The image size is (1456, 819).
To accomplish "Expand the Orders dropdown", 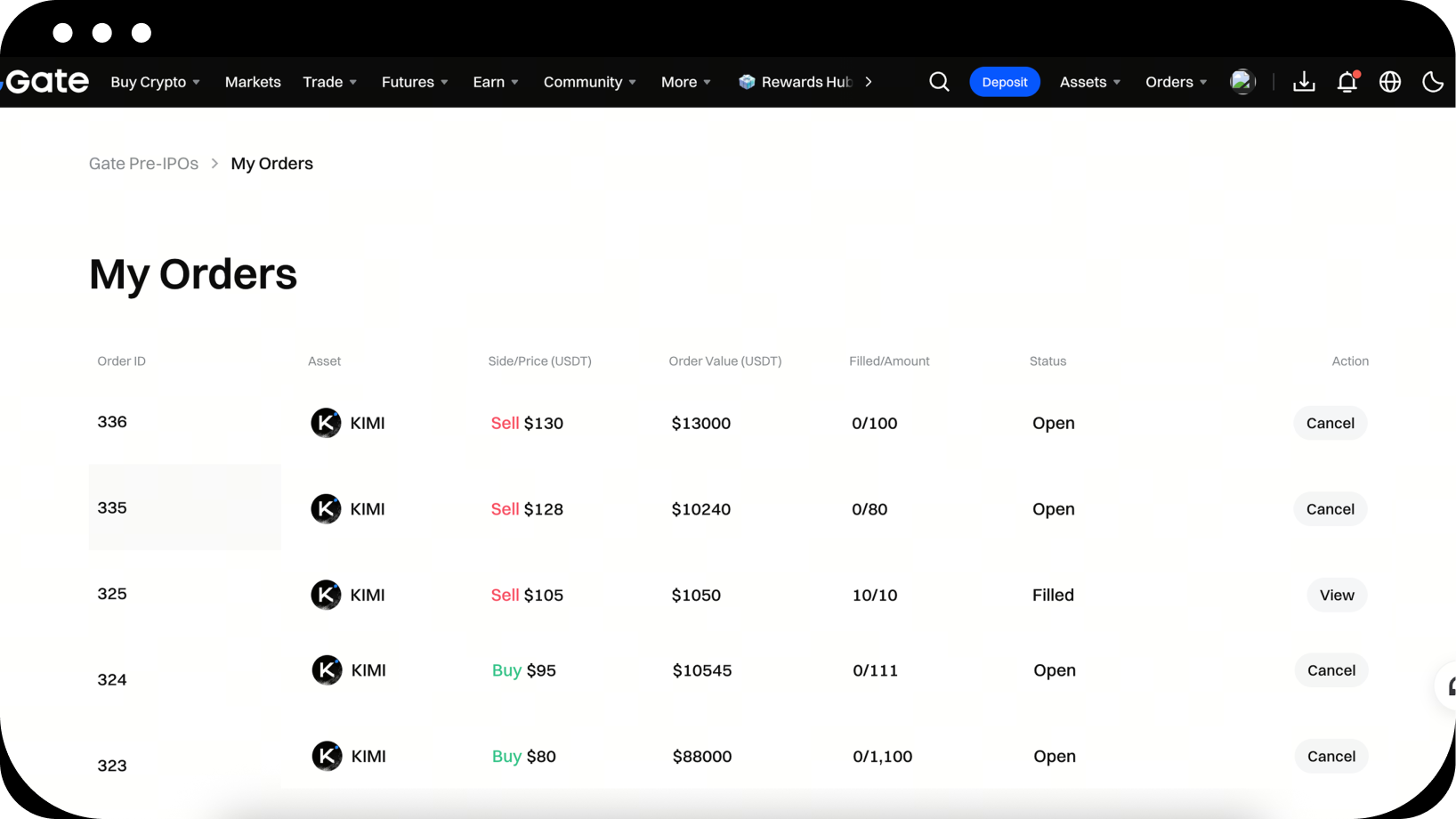I will coord(1176,82).
